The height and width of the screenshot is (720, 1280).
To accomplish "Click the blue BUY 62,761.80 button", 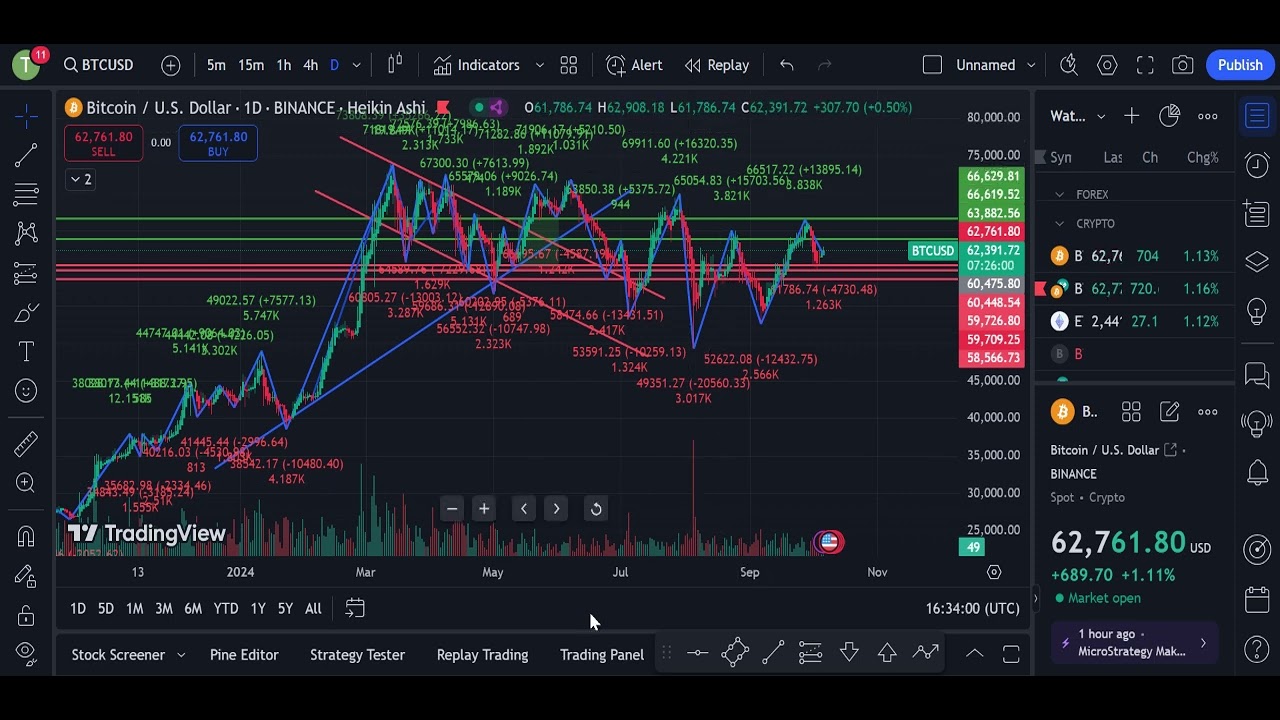I will [218, 144].
